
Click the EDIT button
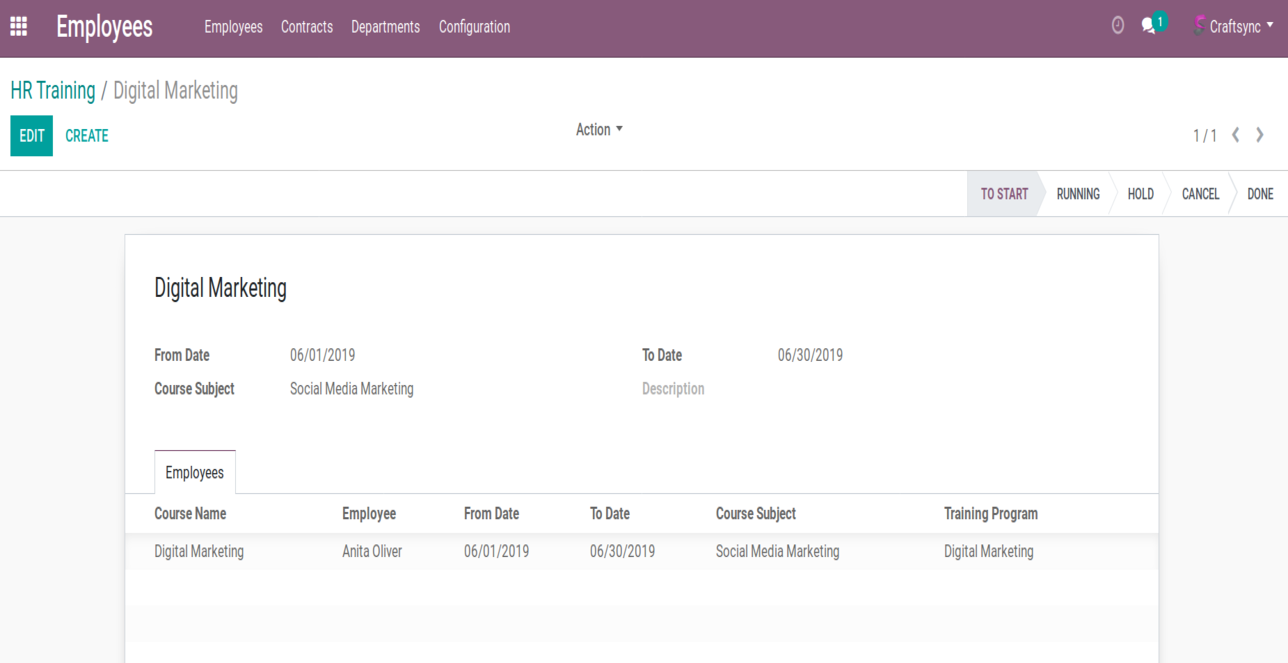(x=32, y=136)
